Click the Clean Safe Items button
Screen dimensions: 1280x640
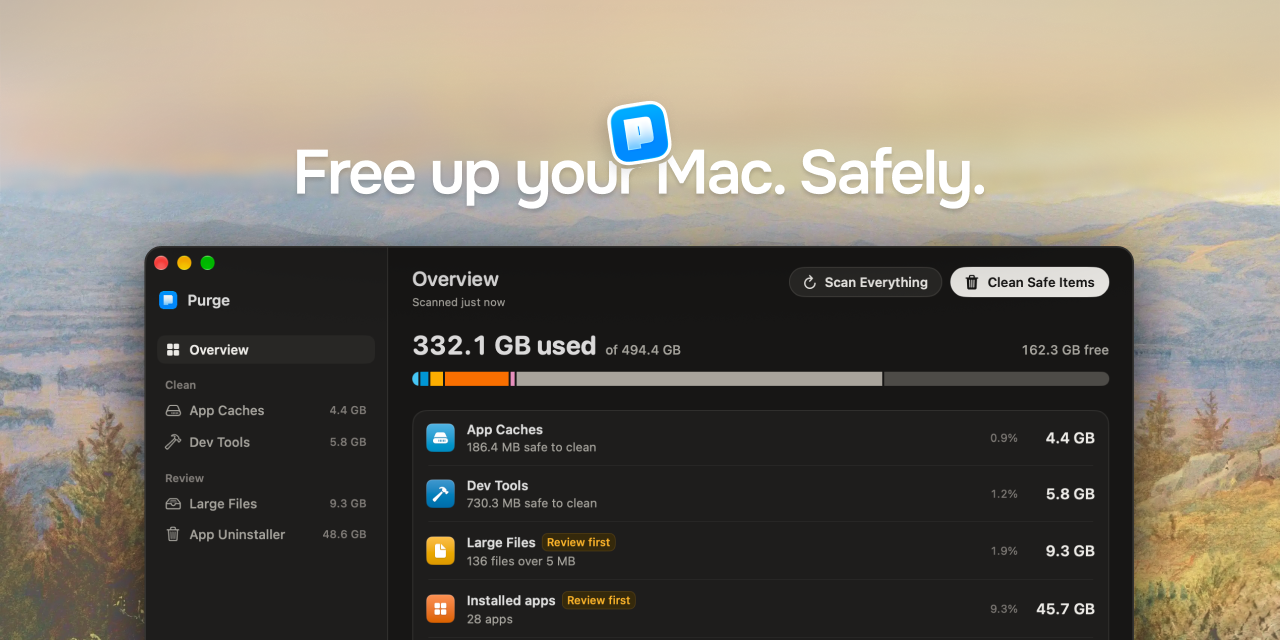pos(1029,282)
